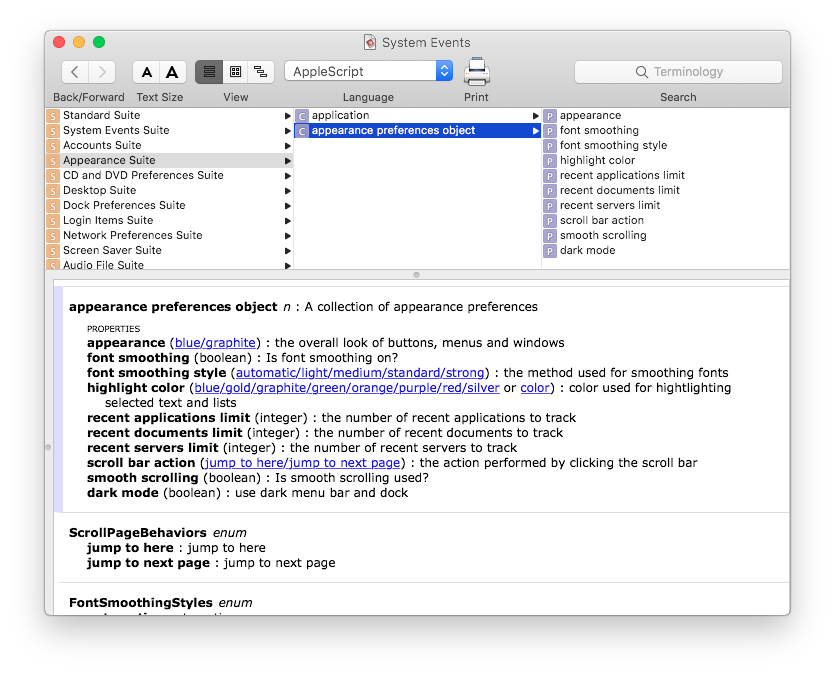The width and height of the screenshot is (835, 674).
Task: Click the Standard Suite S icon
Action: click(53, 116)
